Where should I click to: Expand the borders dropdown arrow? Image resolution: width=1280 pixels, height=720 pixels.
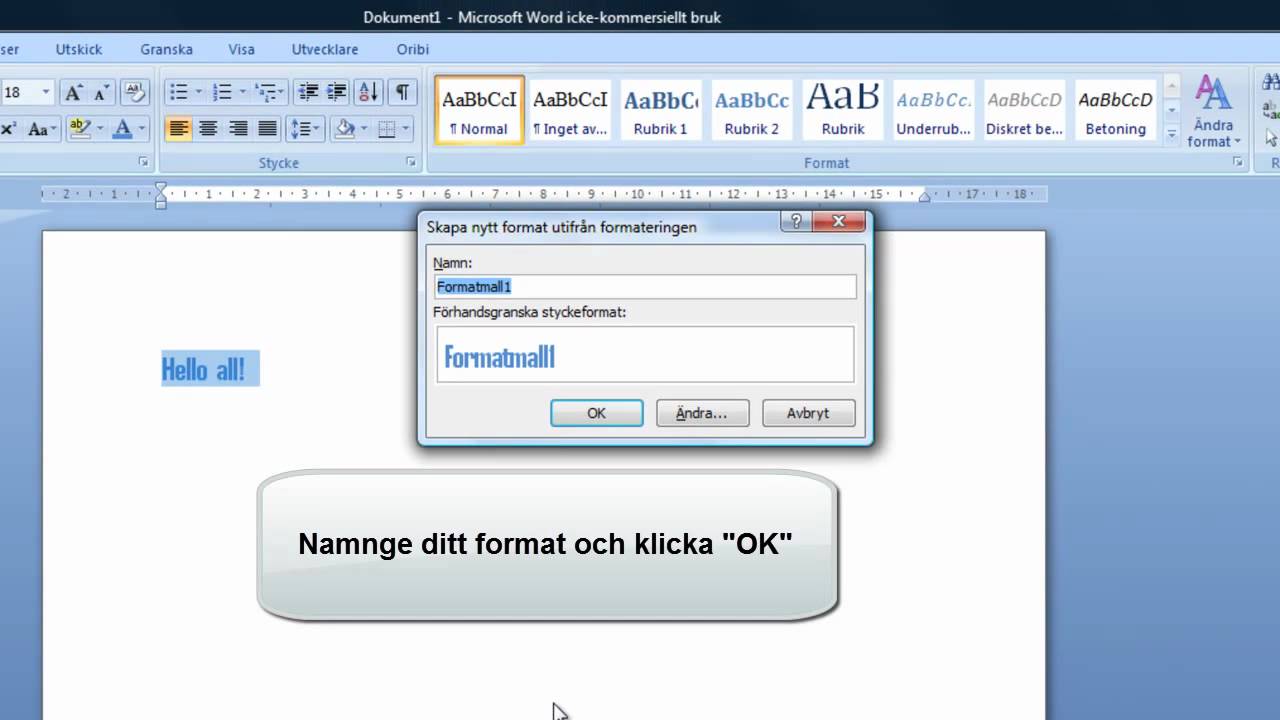[x=406, y=128]
